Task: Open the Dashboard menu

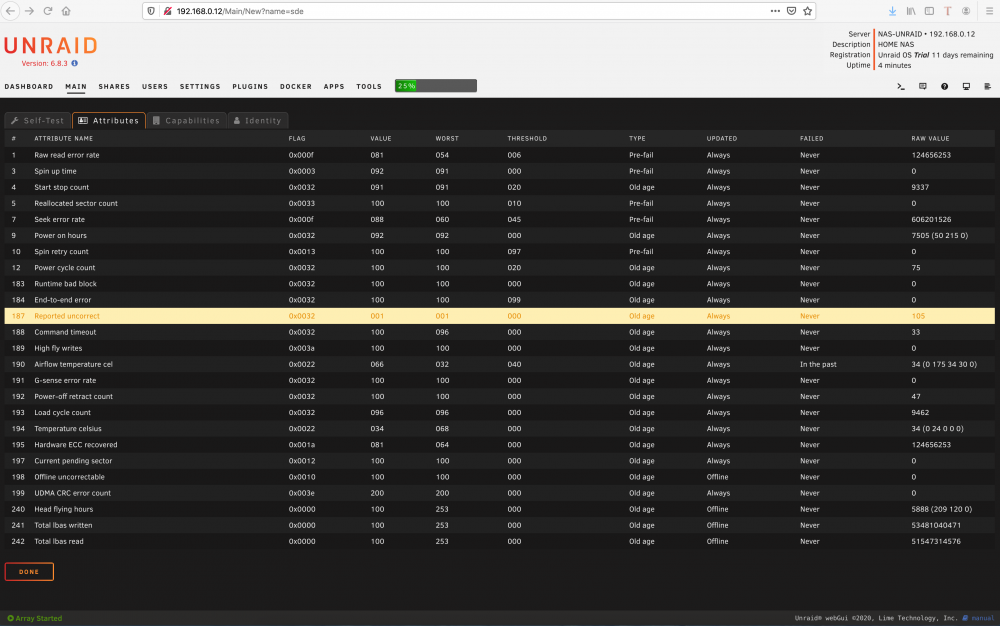Action: [29, 86]
